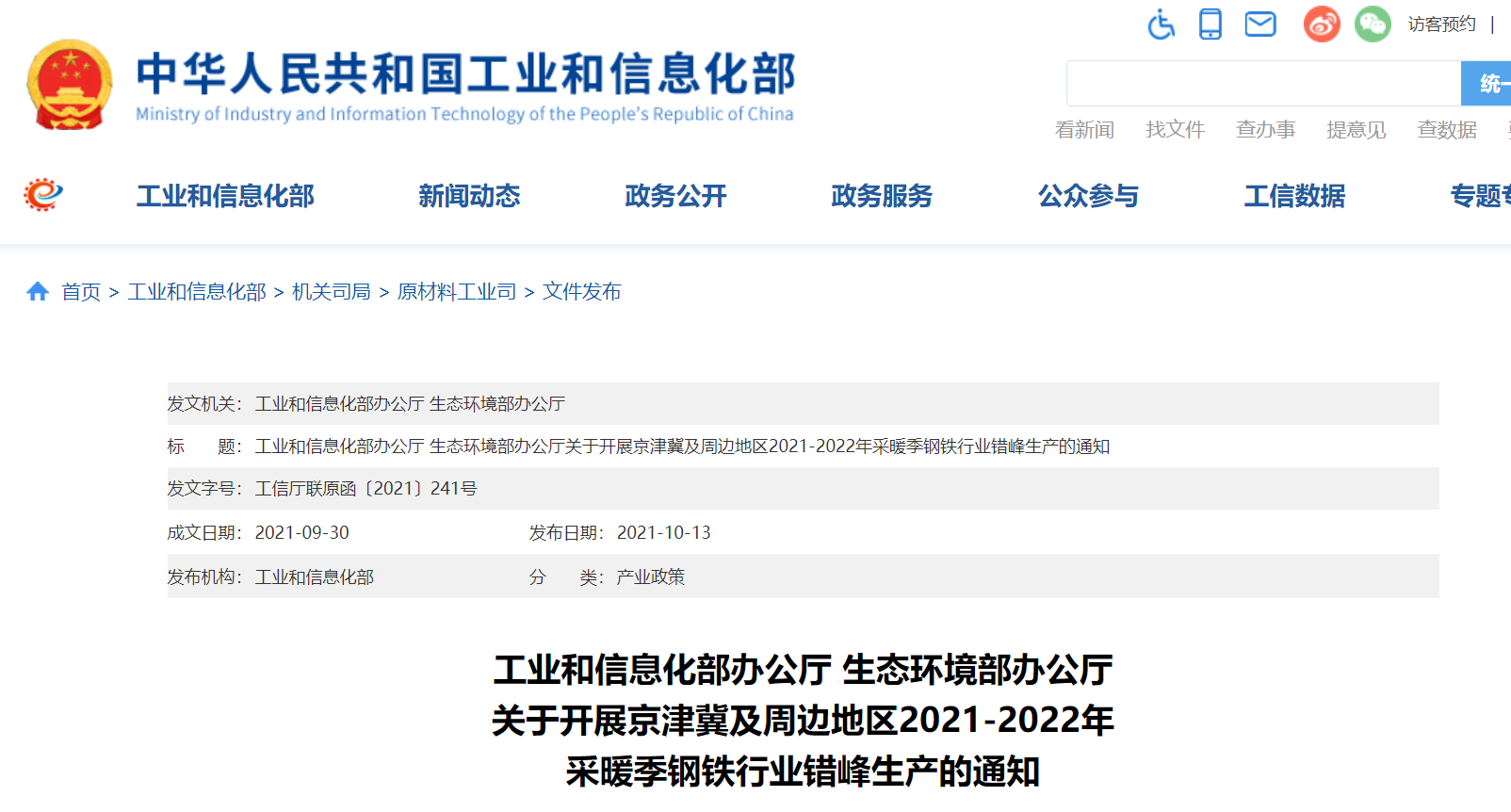Viewport: 1511px width, 812px height.
Task: Select the 政务服务 navigation item
Action: [882, 196]
